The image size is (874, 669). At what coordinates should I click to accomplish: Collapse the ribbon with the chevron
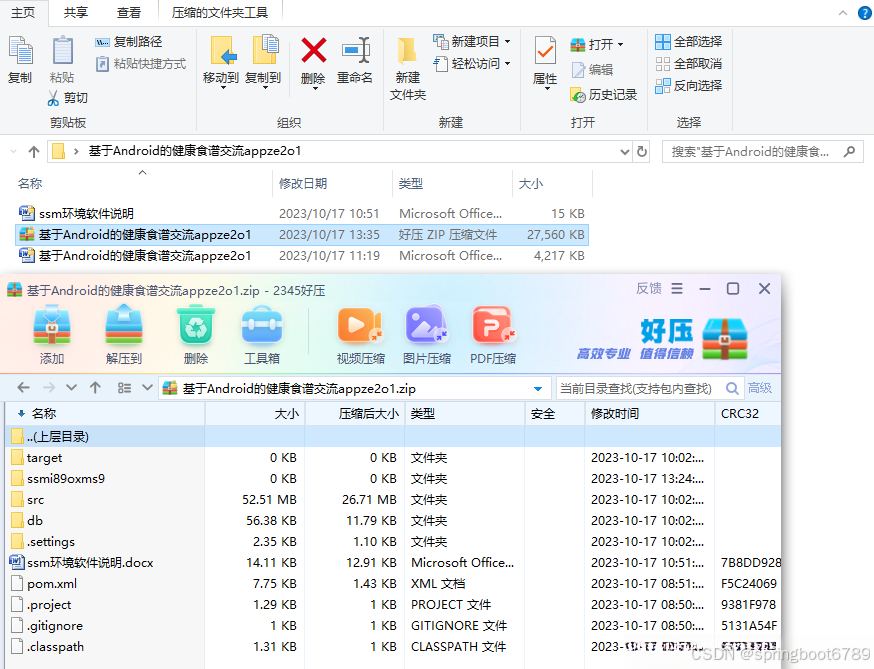point(843,13)
